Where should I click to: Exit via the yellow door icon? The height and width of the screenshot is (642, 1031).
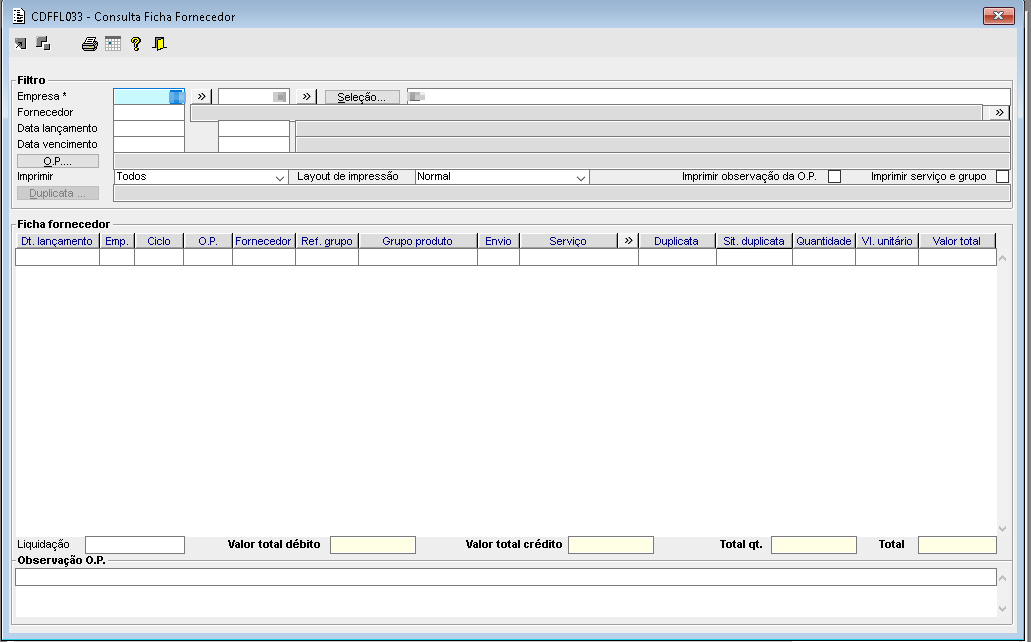tap(159, 44)
